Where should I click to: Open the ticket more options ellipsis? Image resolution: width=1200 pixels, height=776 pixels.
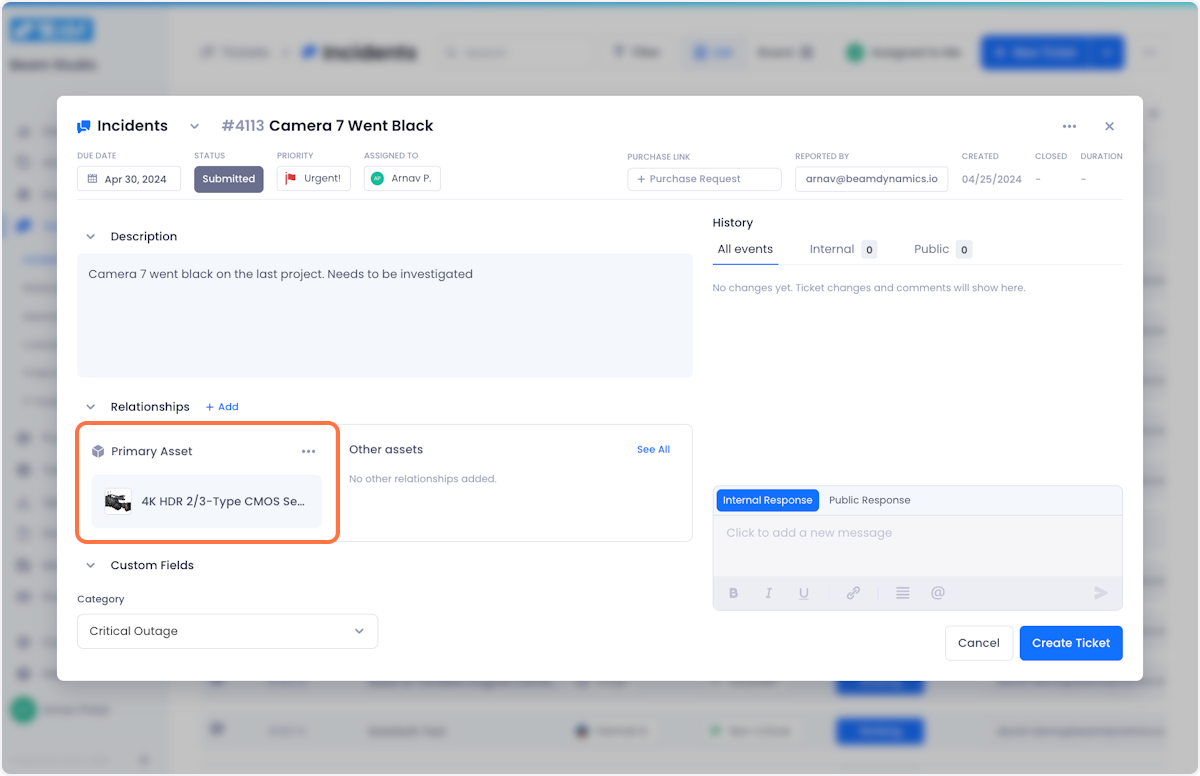point(1069,126)
